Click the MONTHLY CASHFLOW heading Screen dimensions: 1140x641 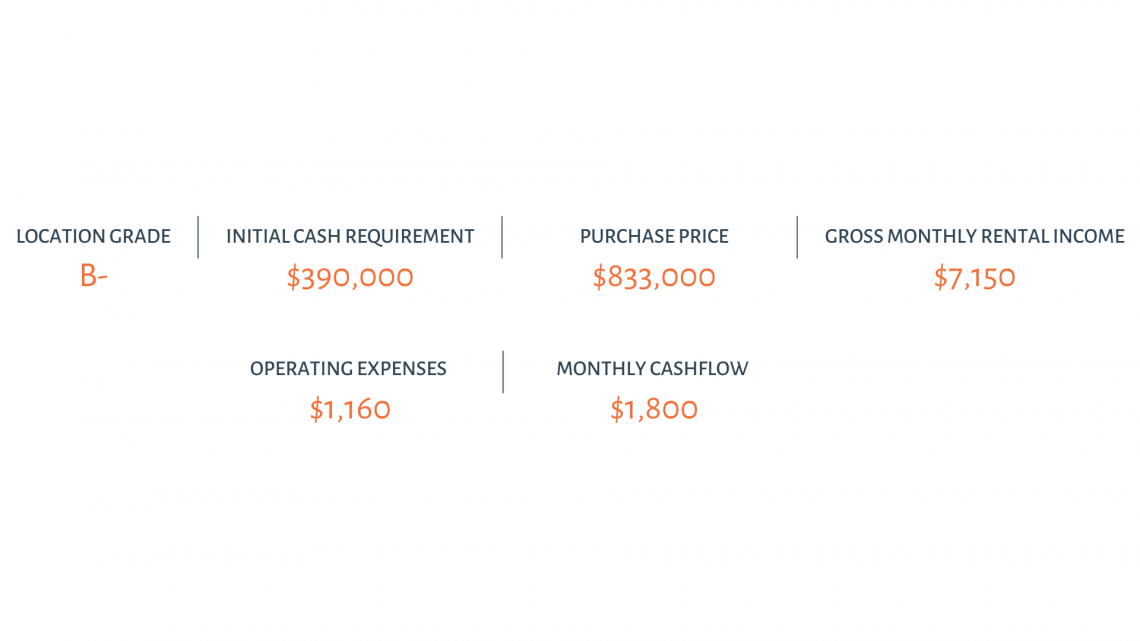(652, 369)
